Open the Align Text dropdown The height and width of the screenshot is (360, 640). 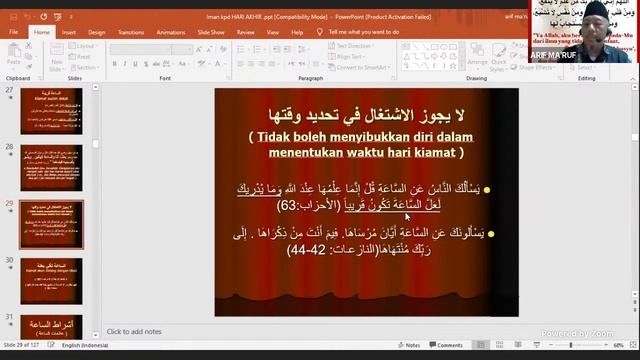pos(347,56)
